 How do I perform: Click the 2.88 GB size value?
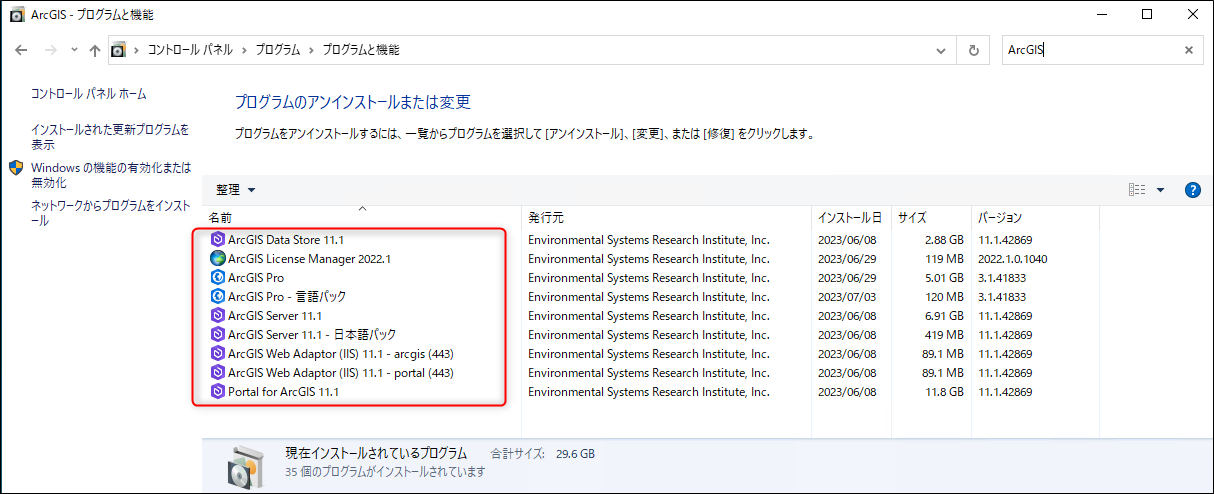click(x=944, y=240)
